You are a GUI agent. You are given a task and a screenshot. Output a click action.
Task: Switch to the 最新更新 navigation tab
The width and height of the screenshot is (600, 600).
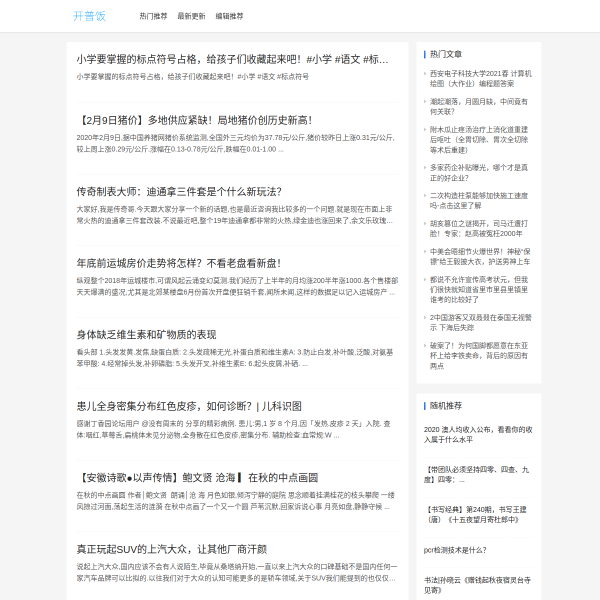(x=192, y=17)
